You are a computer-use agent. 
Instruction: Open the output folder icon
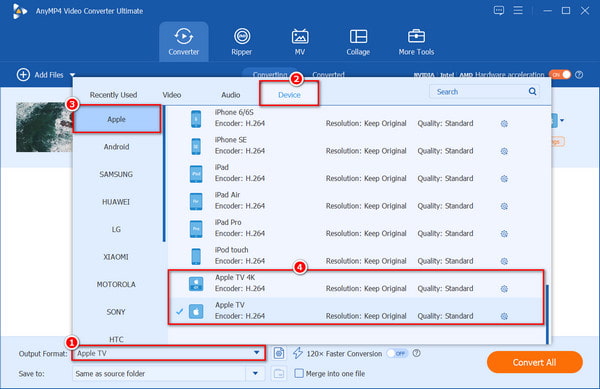coord(279,373)
